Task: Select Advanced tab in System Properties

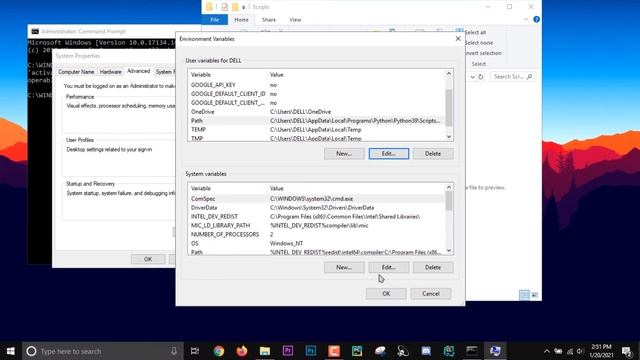Action: pos(138,71)
